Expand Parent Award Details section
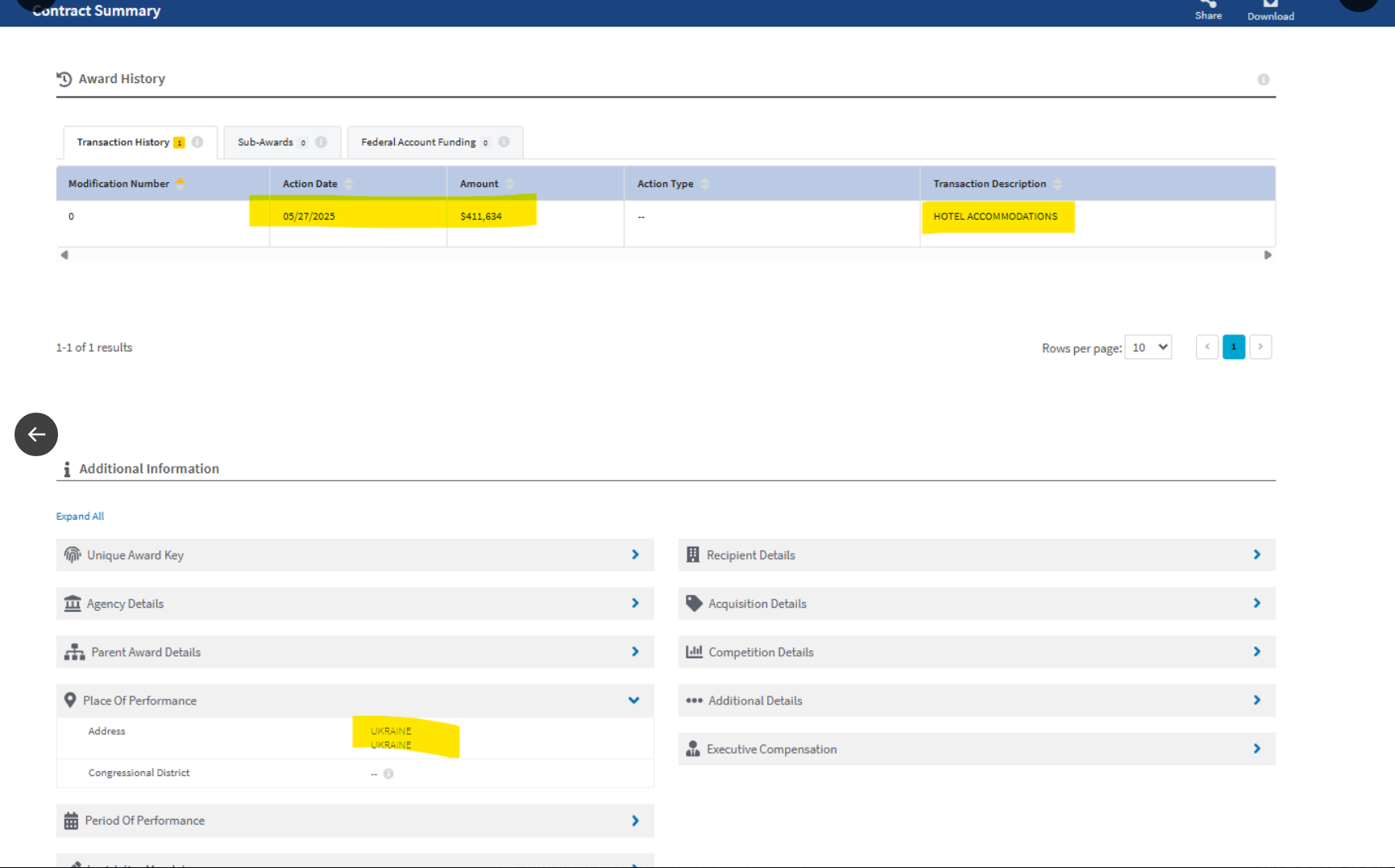This screenshot has width=1395, height=868. pyautogui.click(x=355, y=652)
